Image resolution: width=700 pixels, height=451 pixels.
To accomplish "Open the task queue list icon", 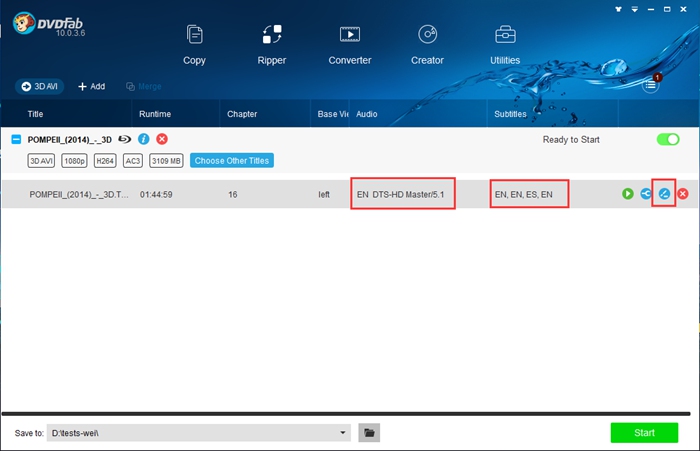I will (651, 86).
